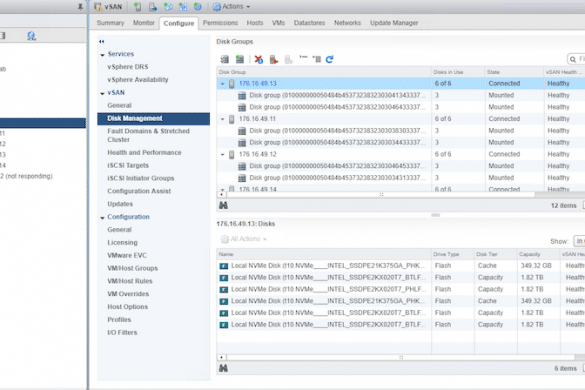Click the binoculars Find icon under Disk Groups table

[x=223, y=205]
